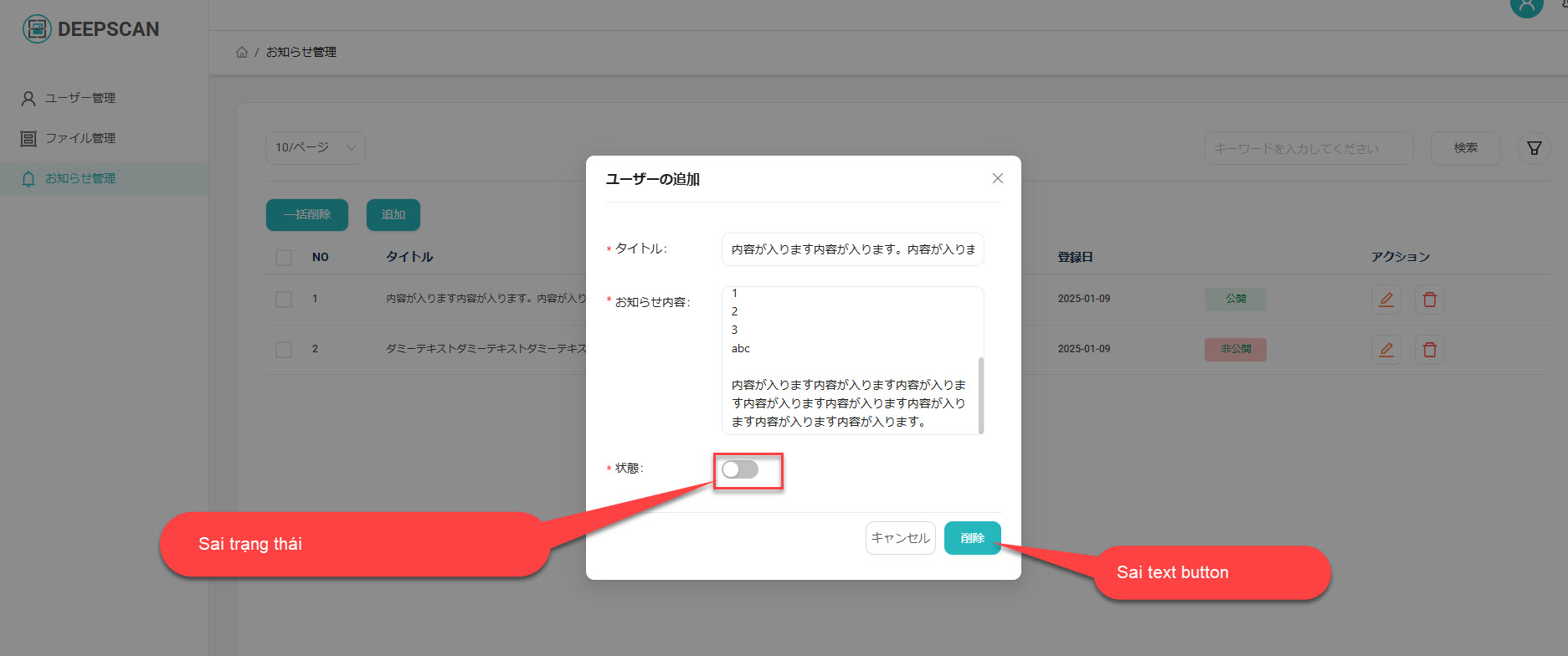Close the ユーザーの追加 dialog with X
The height and width of the screenshot is (656, 1568).
tap(997, 178)
